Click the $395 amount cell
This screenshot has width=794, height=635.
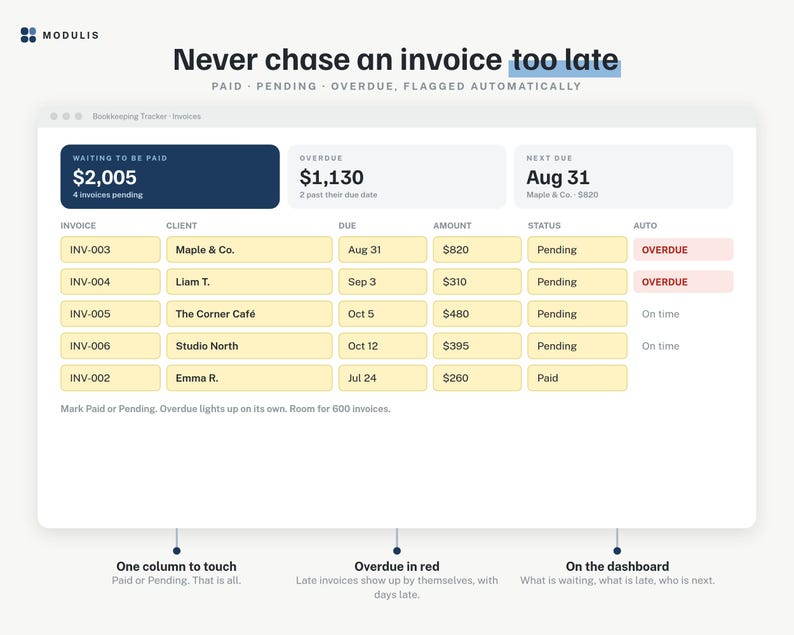coord(477,346)
